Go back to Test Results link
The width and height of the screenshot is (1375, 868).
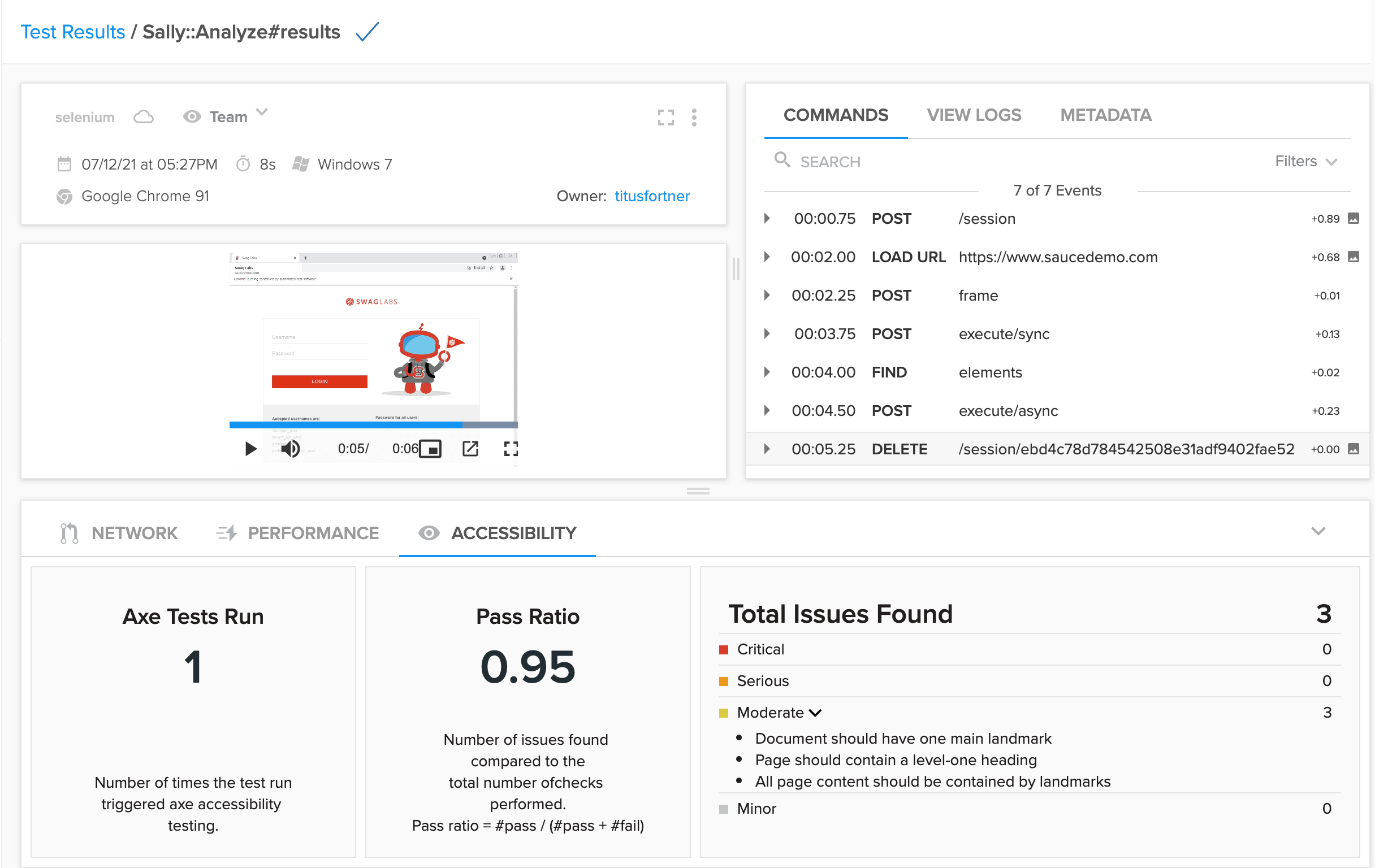click(x=72, y=32)
